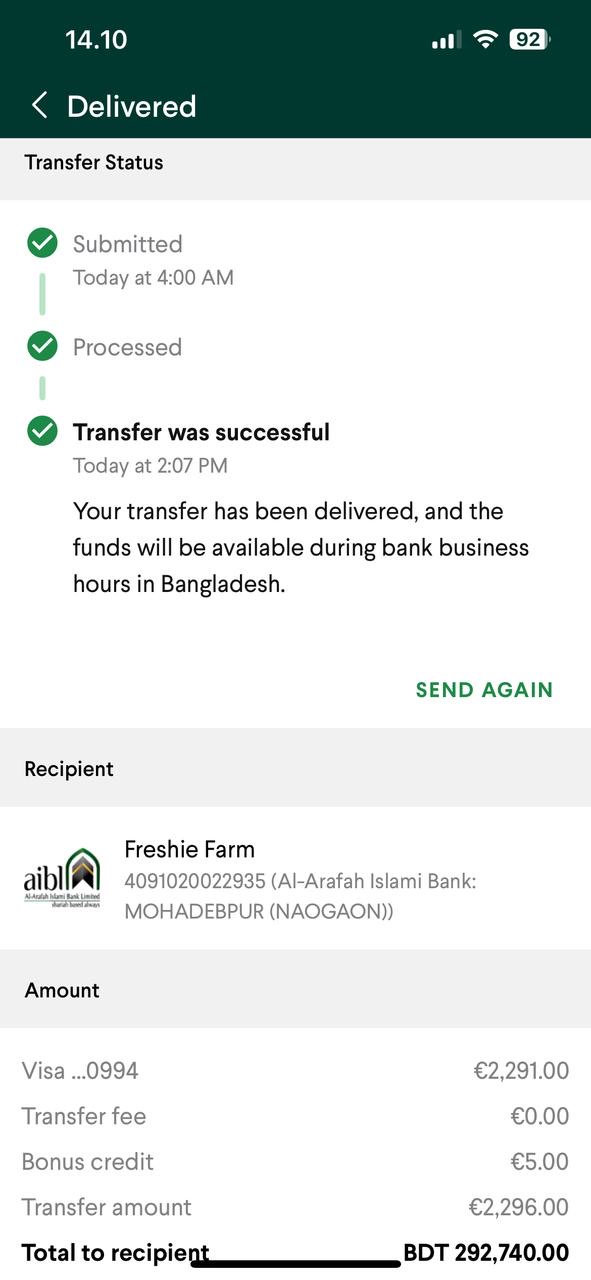Tap the Bonus credit €5.00 row

click(x=295, y=1162)
